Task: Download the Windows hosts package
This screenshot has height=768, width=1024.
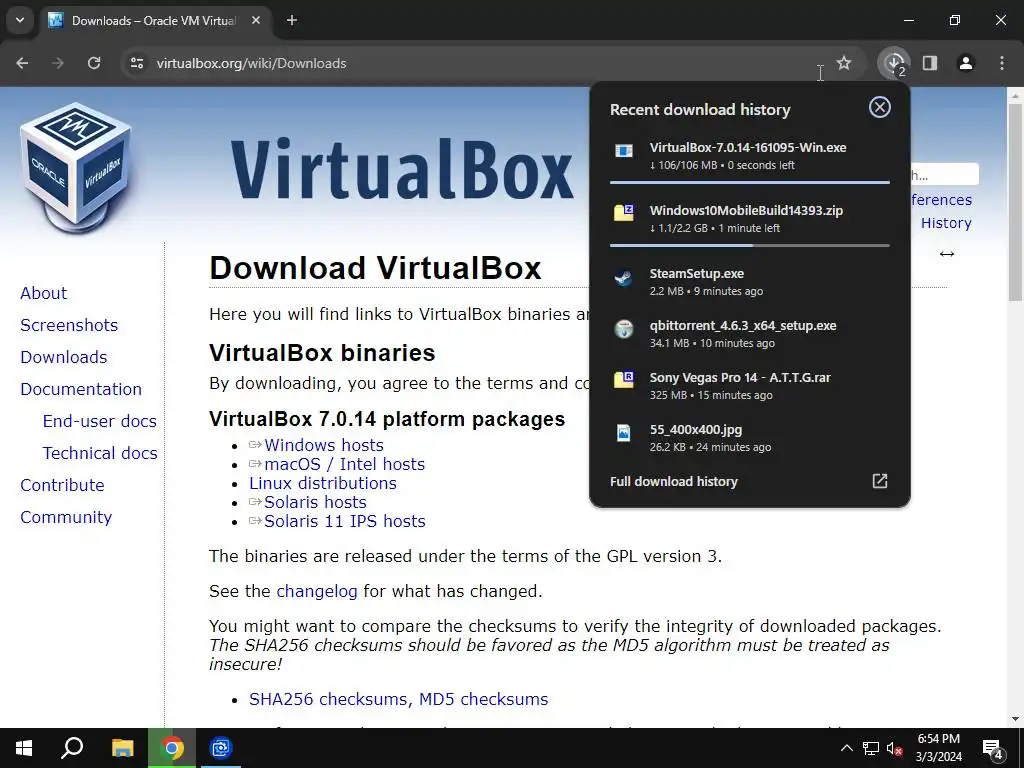Action: coord(324,445)
